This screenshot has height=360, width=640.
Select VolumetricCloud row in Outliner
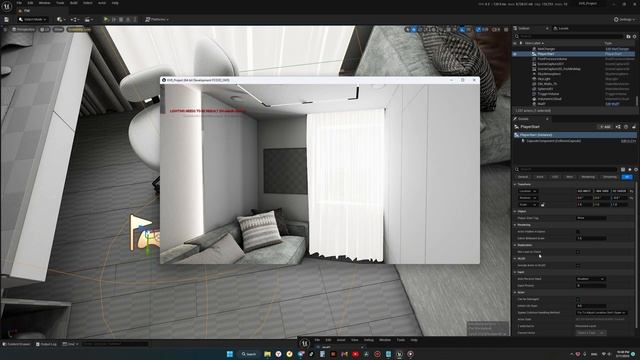pyautogui.click(x=574, y=99)
